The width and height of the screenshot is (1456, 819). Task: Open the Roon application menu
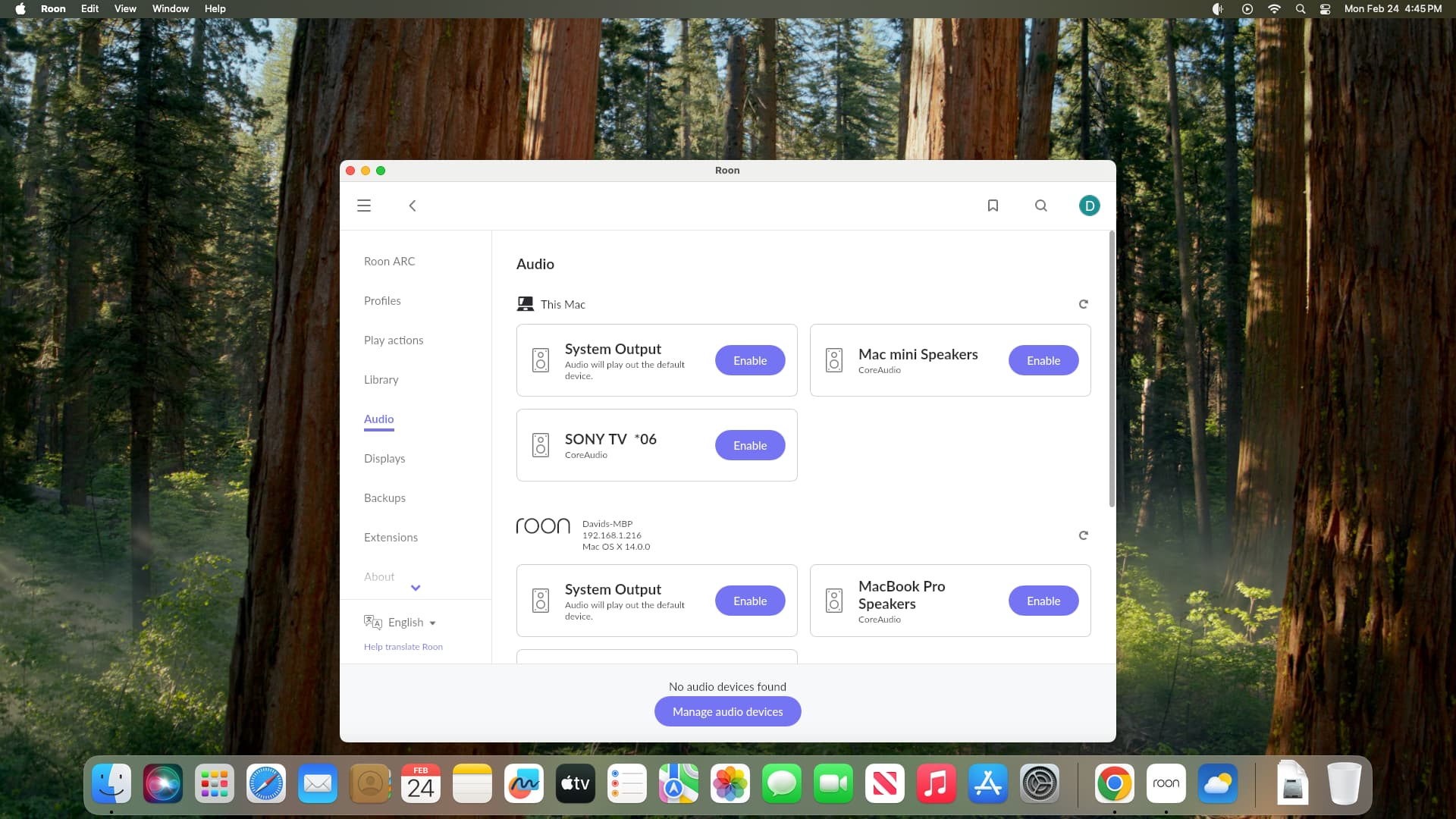point(53,8)
